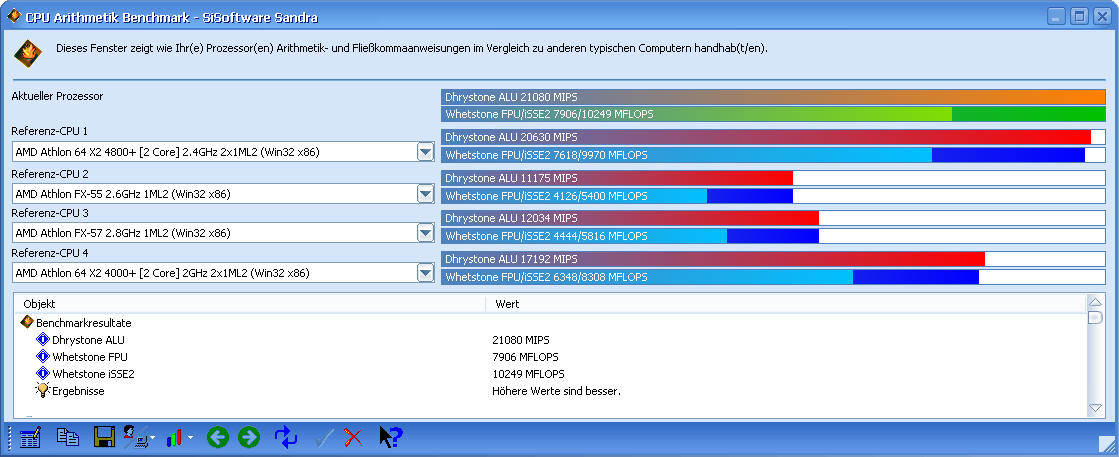Image resolution: width=1119 pixels, height=457 pixels.
Task: Select the Athlon FX-57 2.8GHz combo box
Action: (223, 233)
